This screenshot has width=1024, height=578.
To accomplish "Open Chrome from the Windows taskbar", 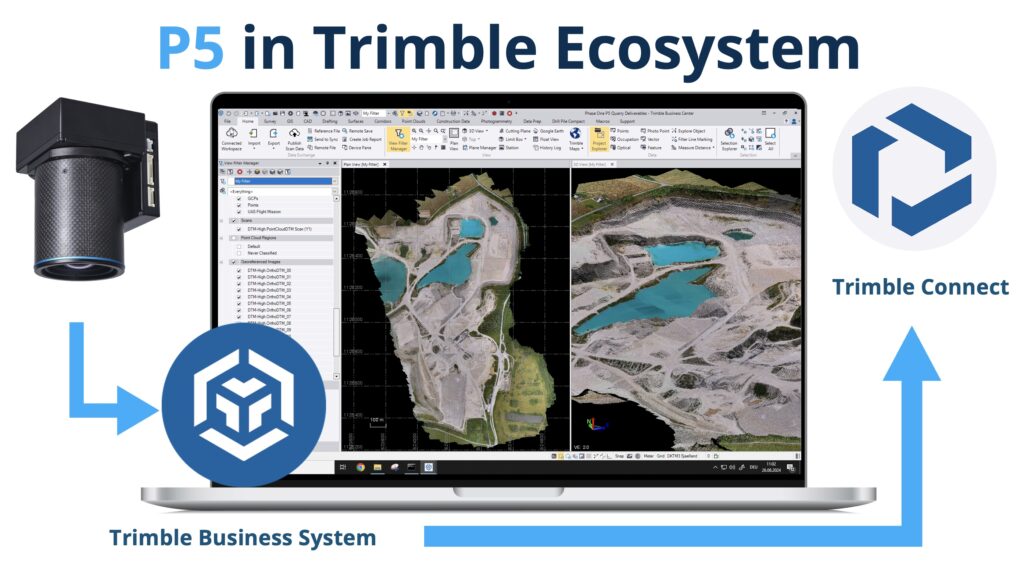I will point(360,468).
